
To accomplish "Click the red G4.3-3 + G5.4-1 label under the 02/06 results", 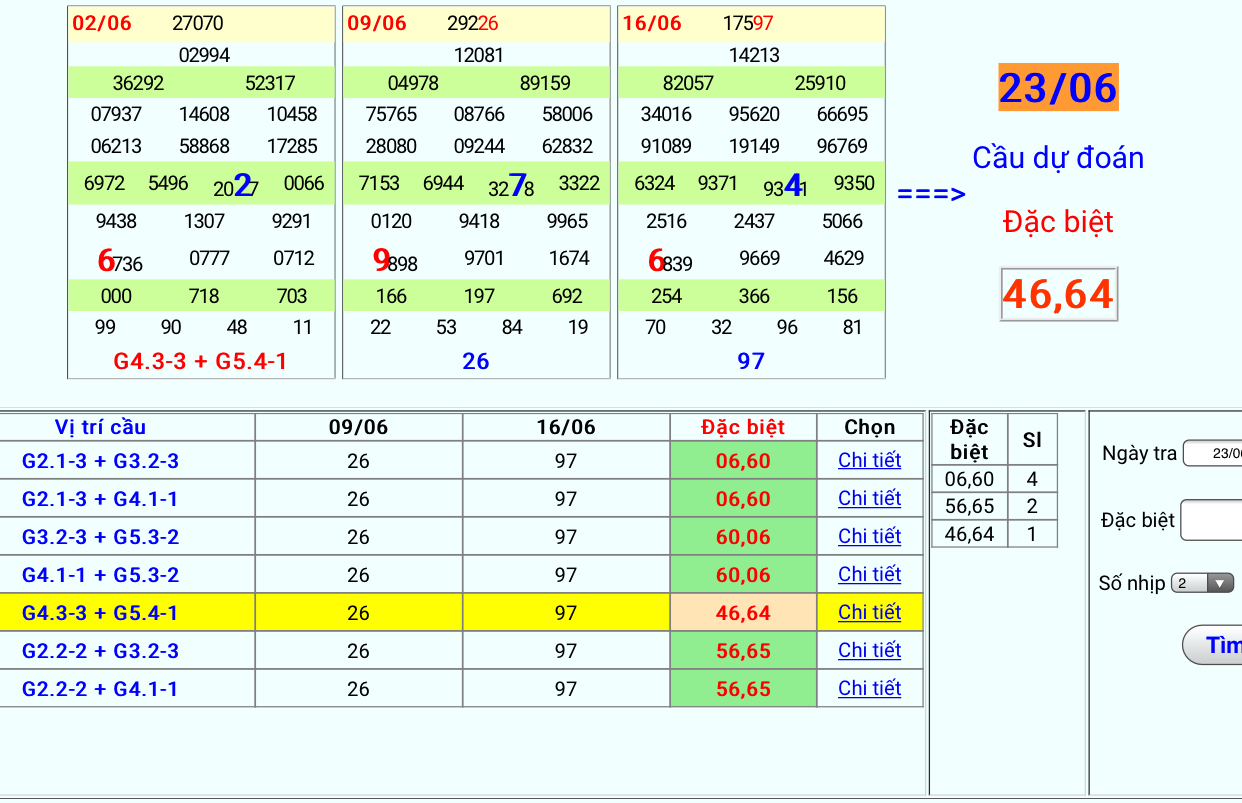I will 200,361.
